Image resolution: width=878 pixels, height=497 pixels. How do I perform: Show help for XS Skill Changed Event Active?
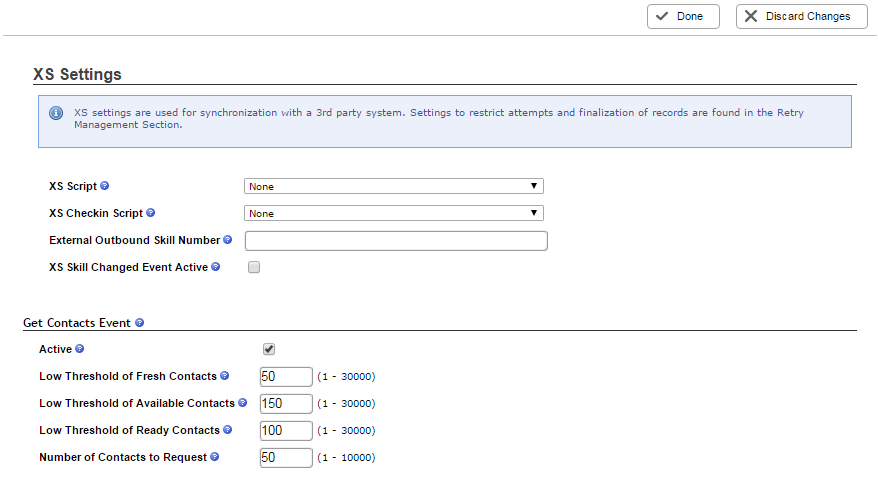coord(216,267)
